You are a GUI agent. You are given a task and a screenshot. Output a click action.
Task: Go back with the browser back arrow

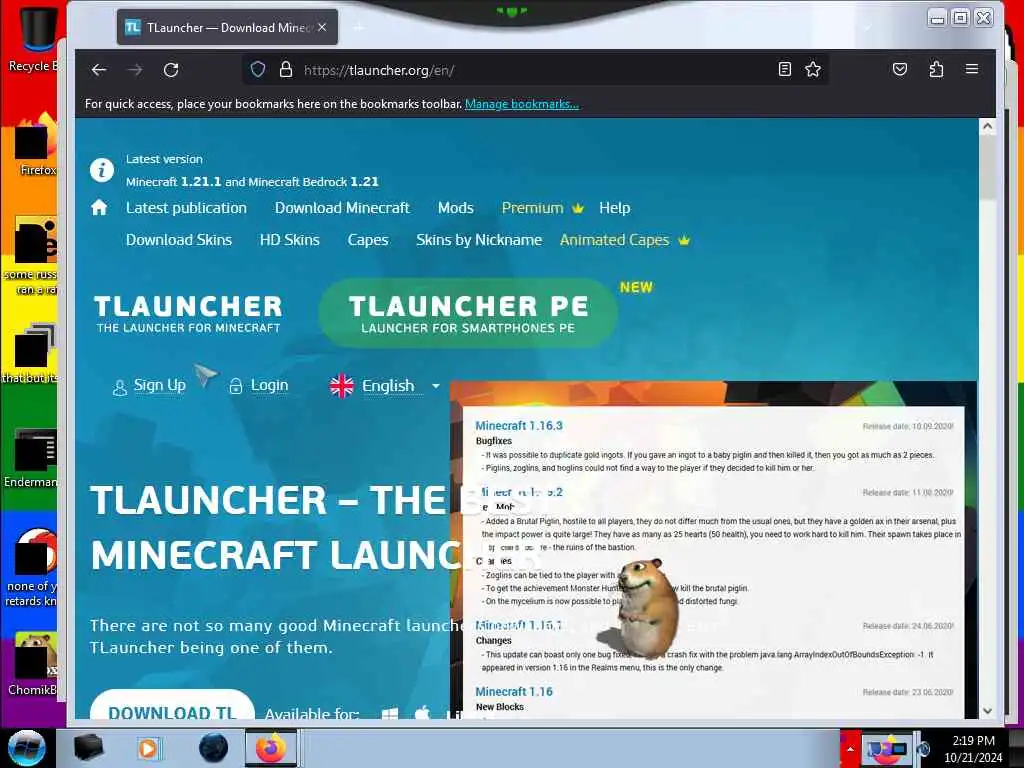99,70
